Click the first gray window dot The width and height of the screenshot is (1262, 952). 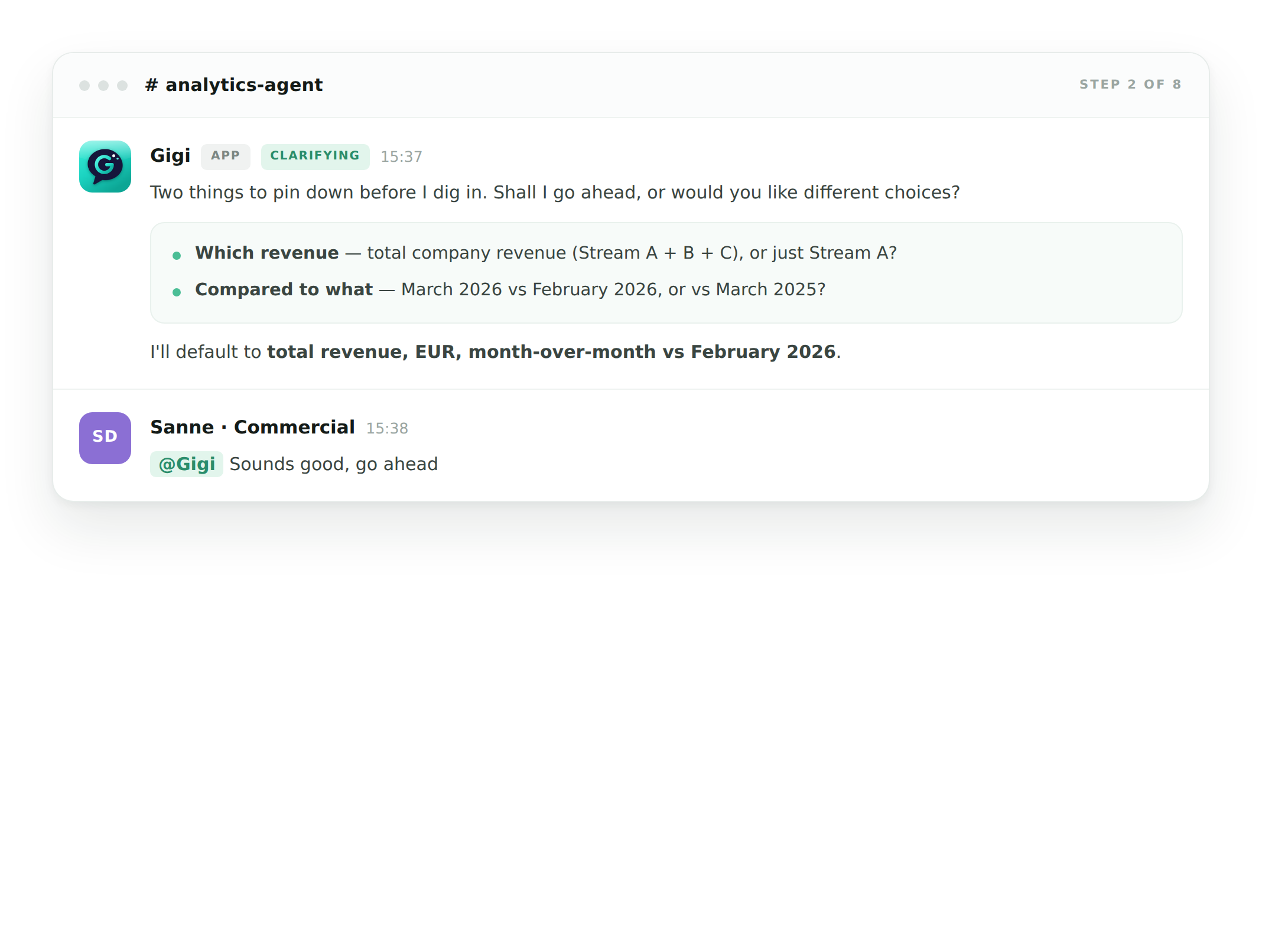(84, 86)
